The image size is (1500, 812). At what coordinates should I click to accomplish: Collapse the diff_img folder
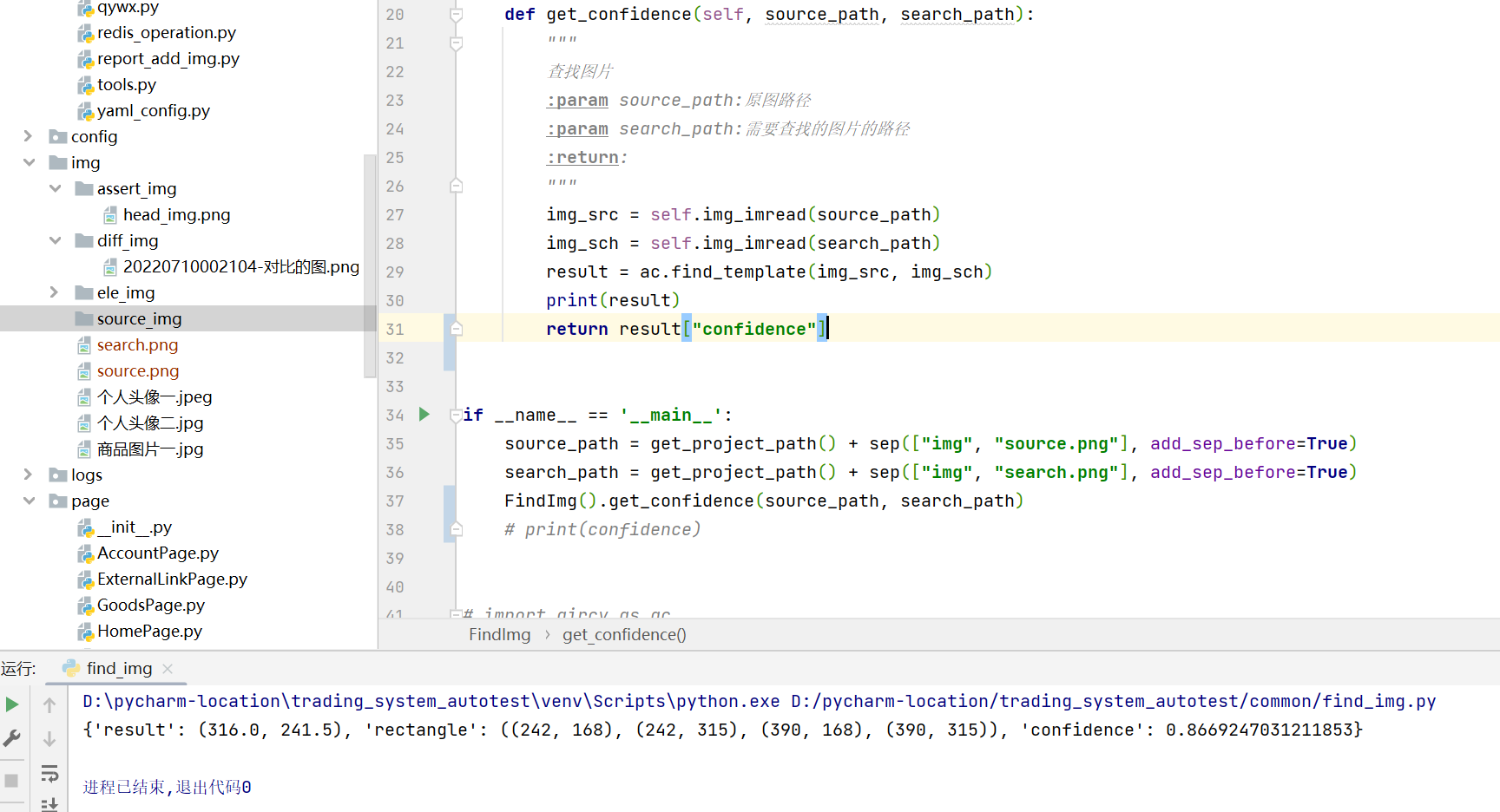tap(55, 240)
